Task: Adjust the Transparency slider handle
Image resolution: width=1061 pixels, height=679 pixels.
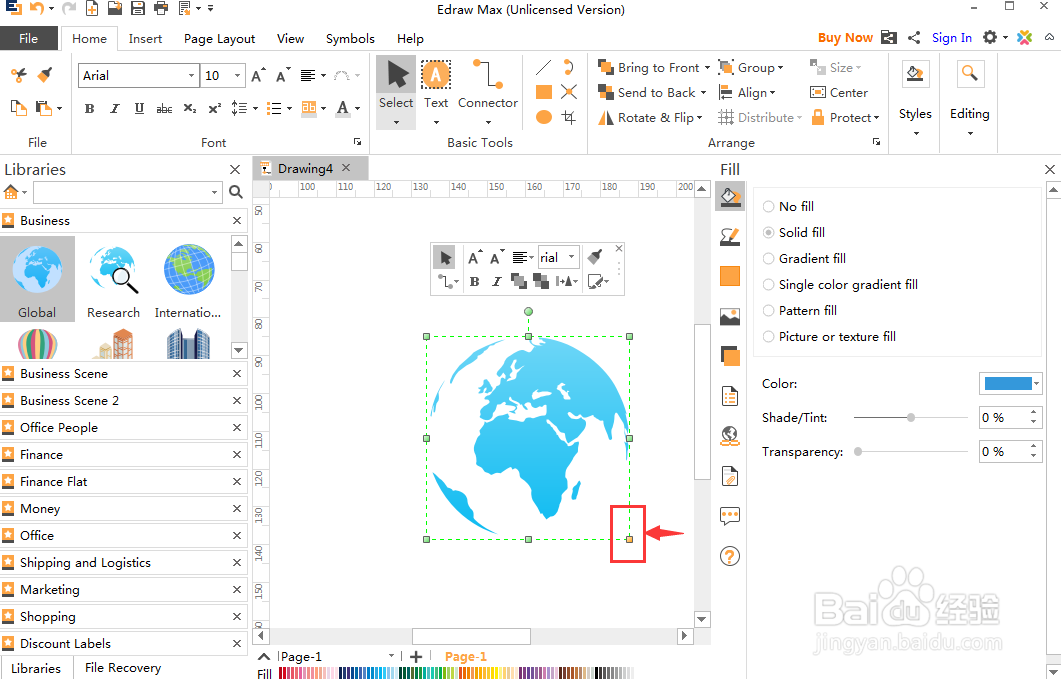Action: pos(858,452)
